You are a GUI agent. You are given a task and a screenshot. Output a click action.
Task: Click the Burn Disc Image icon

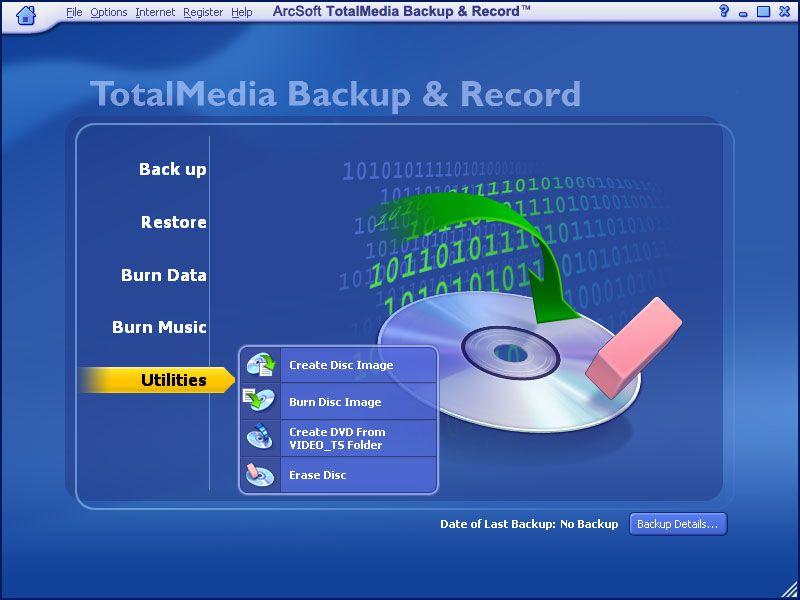(x=261, y=402)
